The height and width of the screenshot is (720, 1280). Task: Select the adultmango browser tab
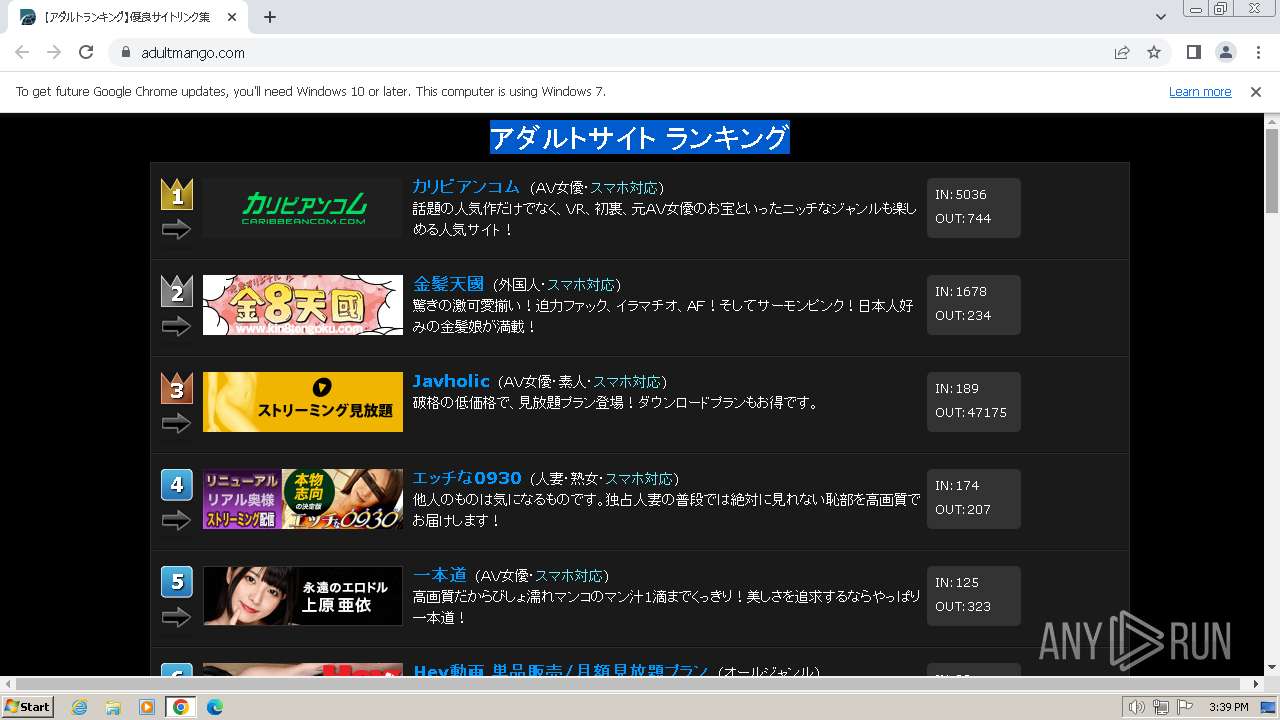click(x=128, y=17)
